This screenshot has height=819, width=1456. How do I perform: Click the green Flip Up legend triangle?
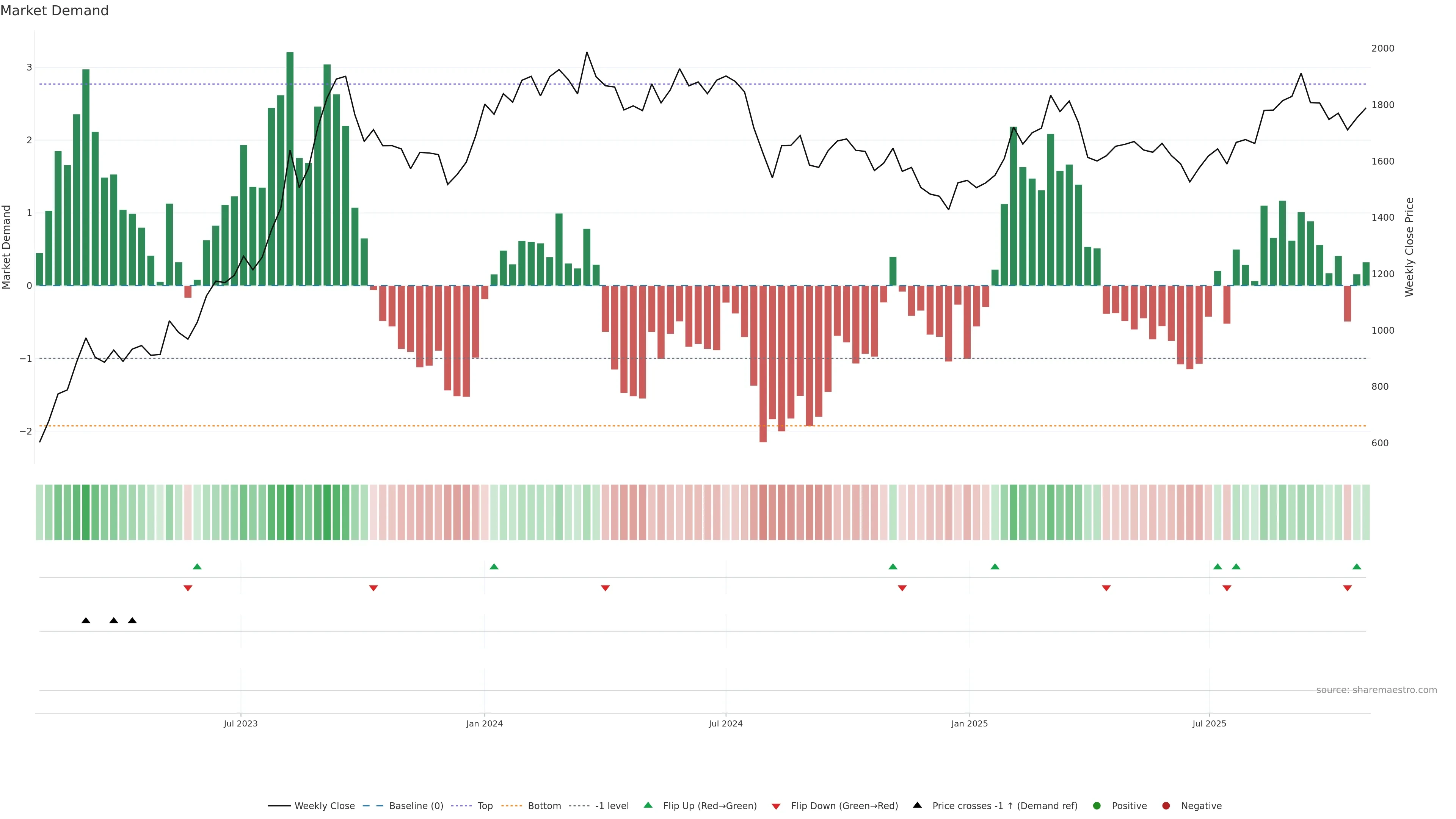(x=648, y=805)
